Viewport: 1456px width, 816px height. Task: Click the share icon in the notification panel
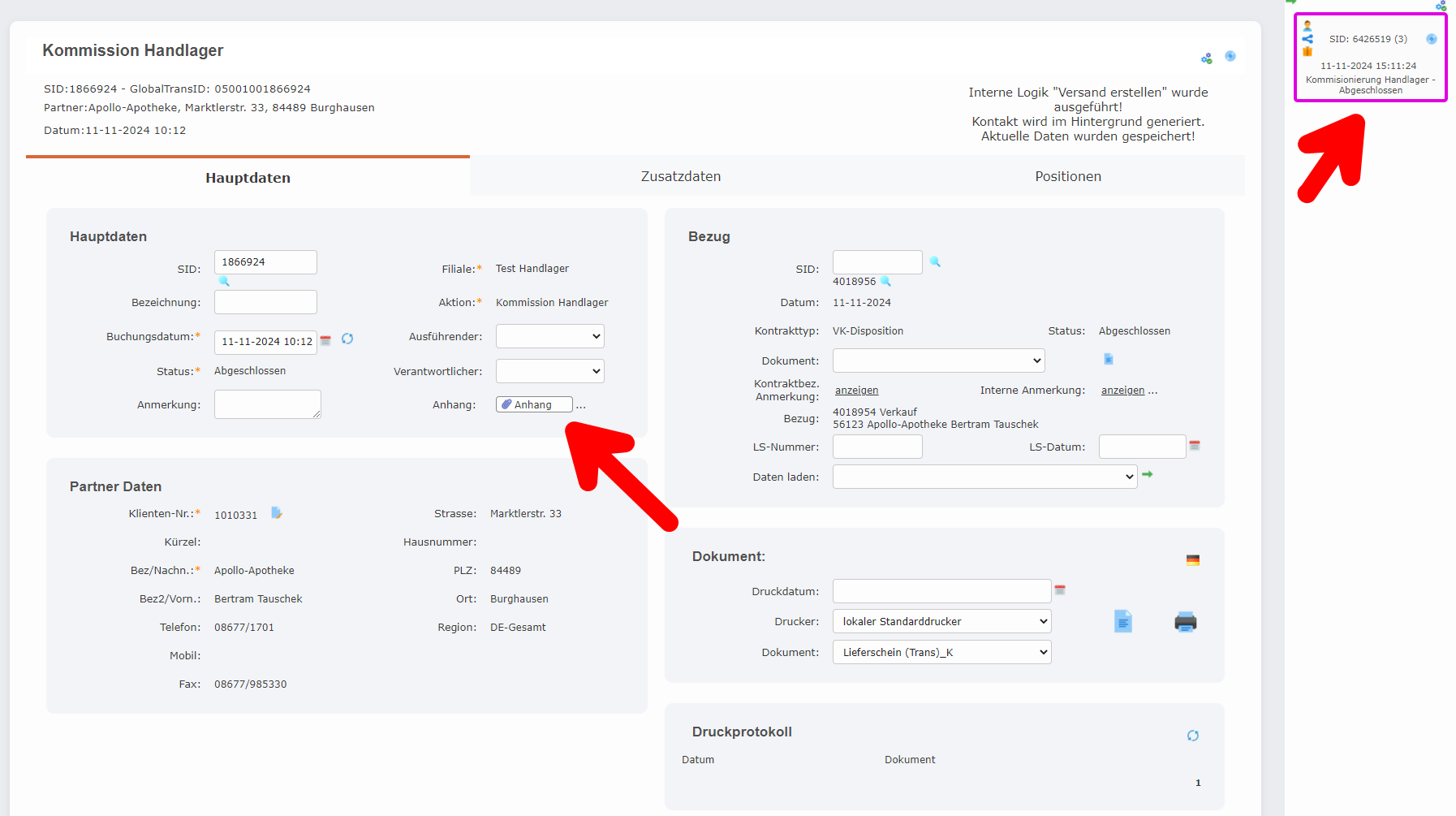click(1307, 37)
